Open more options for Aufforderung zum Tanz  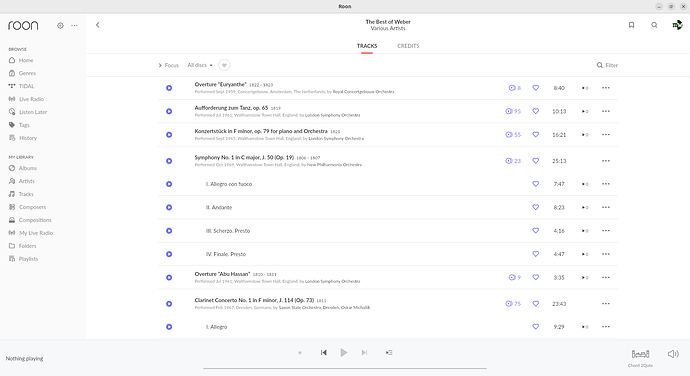pos(606,111)
